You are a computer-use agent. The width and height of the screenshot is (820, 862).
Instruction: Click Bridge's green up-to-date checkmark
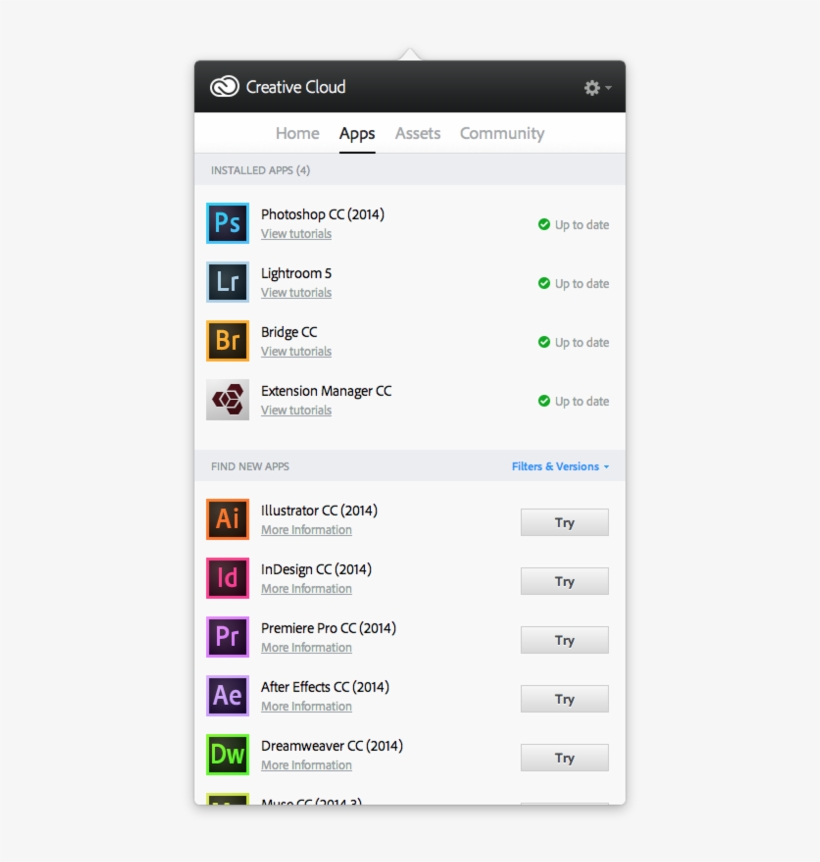tap(544, 342)
